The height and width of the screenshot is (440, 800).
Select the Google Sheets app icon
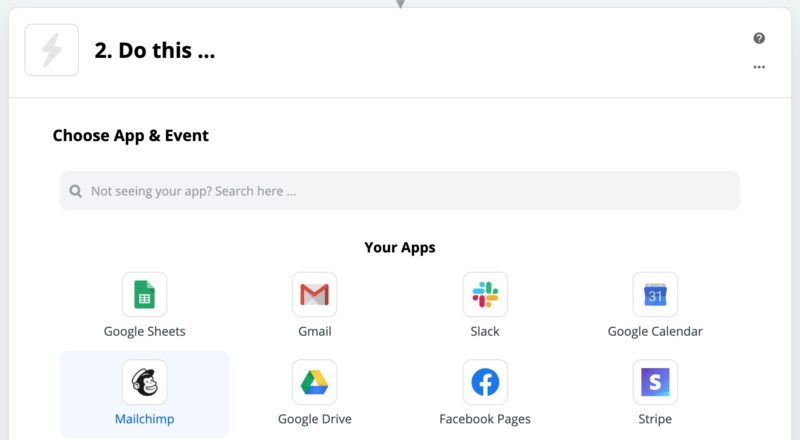144,295
